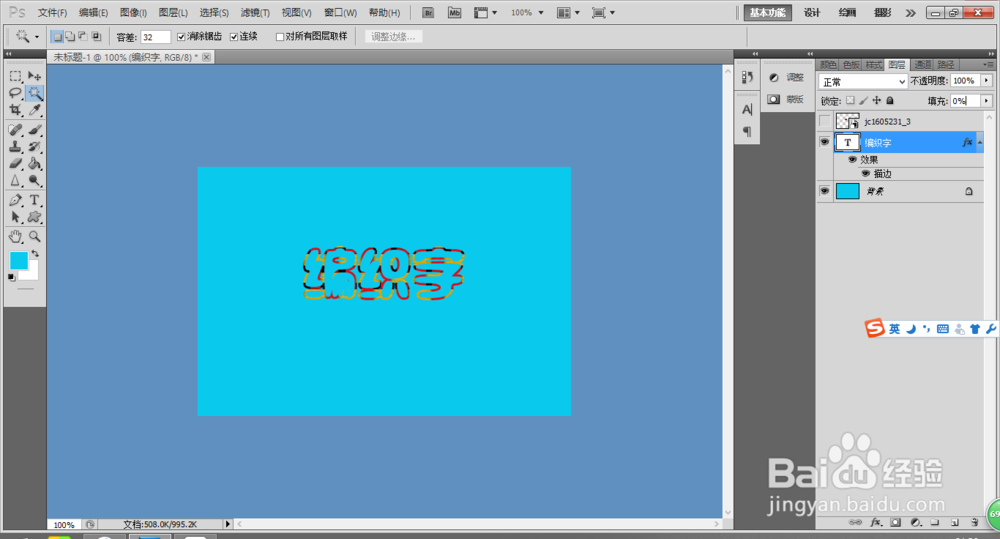Select the Horizontal Type tool
This screenshot has height=539, width=1000.
pos(34,200)
